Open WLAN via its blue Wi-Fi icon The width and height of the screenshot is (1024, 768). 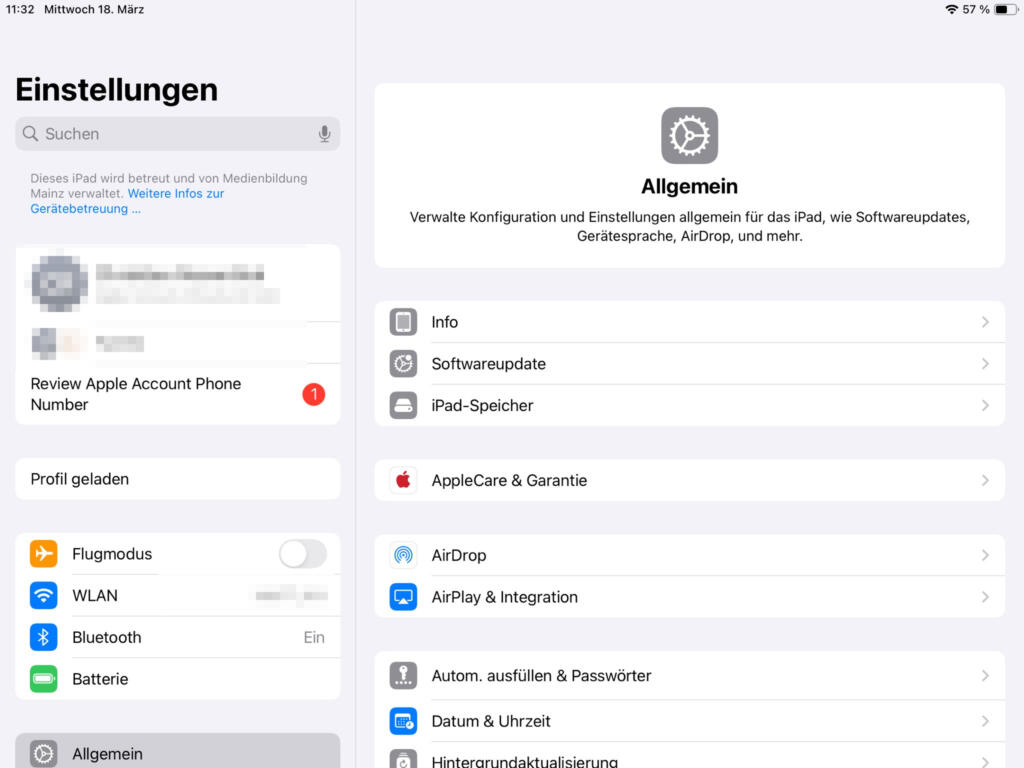coord(44,596)
